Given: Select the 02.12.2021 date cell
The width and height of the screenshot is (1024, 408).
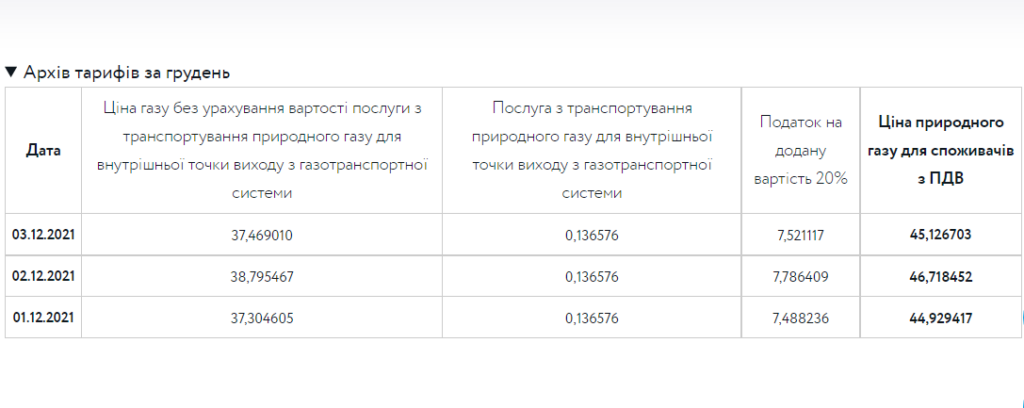Looking at the screenshot, I should point(43,276).
